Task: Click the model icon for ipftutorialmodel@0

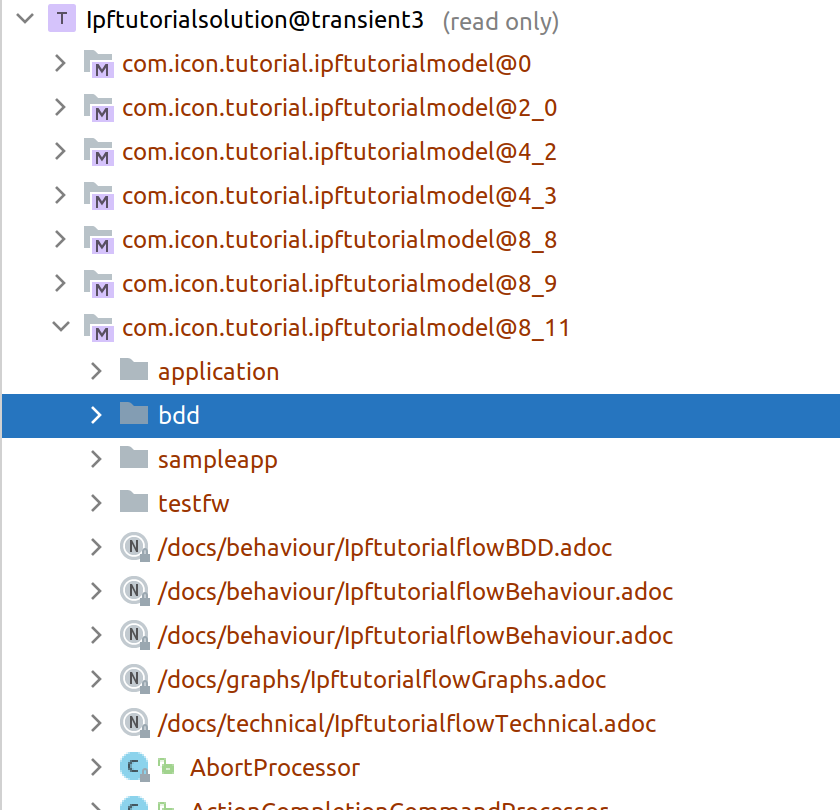Action: [x=98, y=65]
